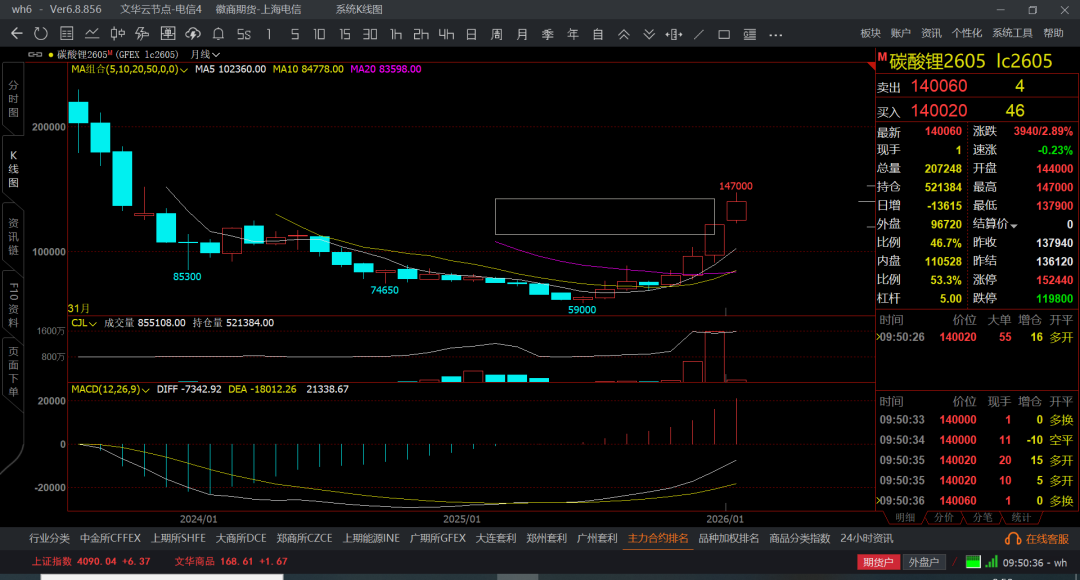Viewport: 1080px width, 580px height.
Task: Click the double down-arrow icon
Action: (x=649, y=34)
